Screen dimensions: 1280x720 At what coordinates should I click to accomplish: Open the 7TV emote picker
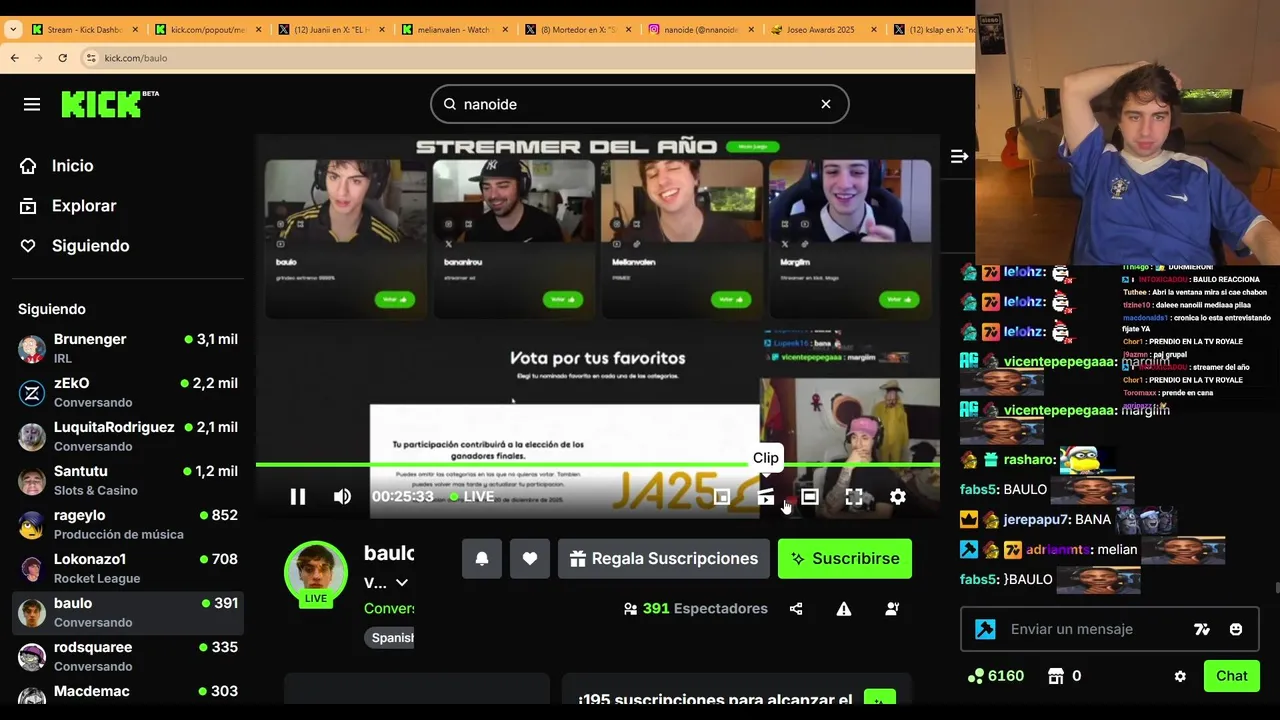tap(1202, 629)
